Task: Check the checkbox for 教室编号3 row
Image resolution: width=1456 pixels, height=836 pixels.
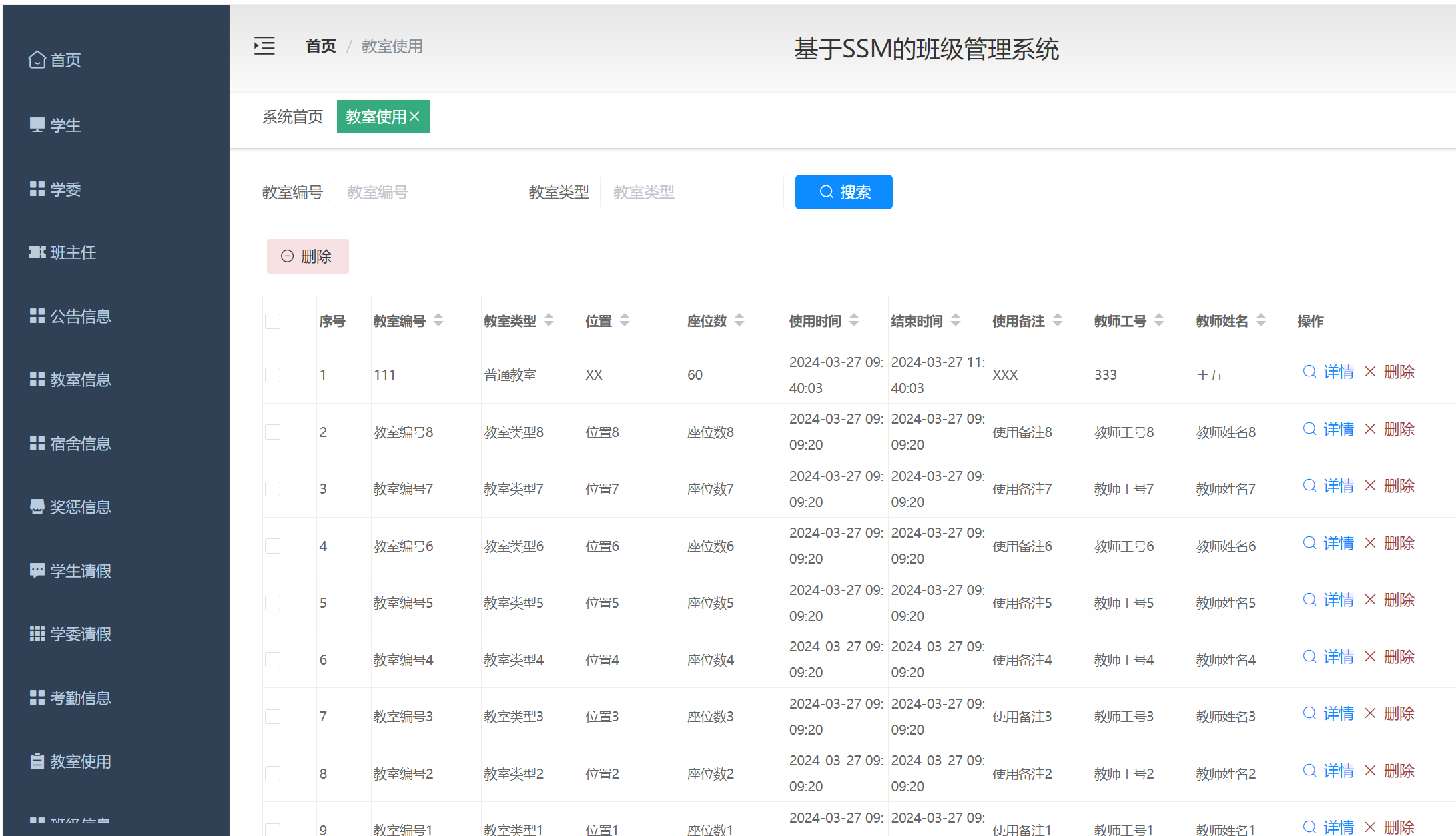Action: [273, 717]
